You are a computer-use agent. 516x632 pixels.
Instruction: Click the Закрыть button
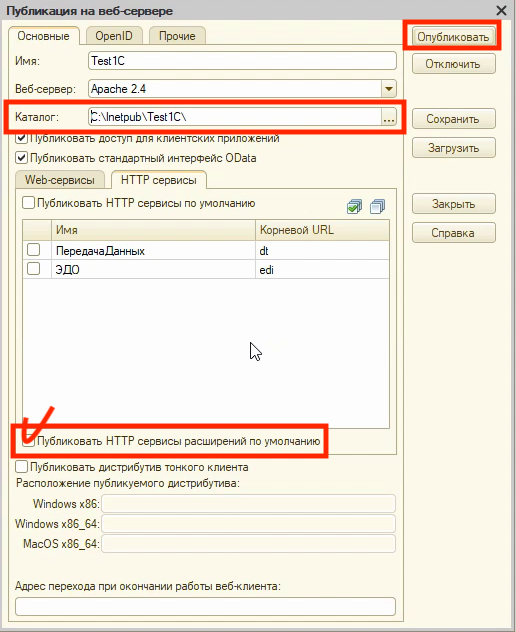pos(454,204)
